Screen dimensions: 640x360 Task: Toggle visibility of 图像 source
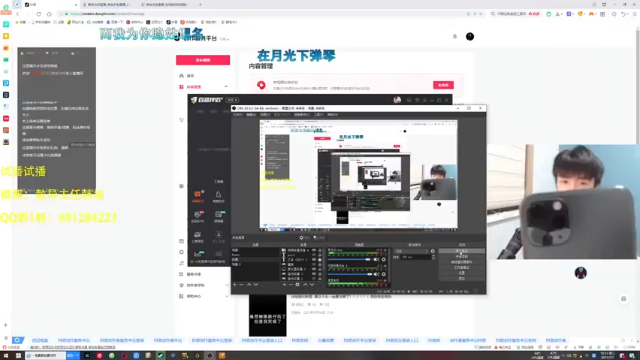point(314,264)
